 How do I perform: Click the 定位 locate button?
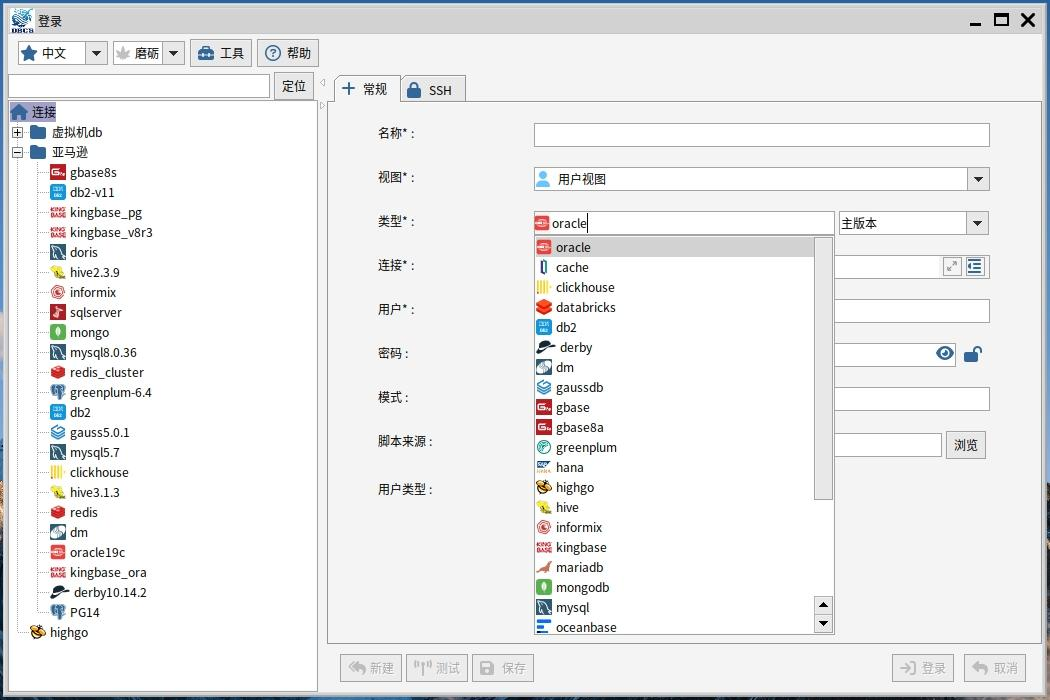tap(294, 86)
